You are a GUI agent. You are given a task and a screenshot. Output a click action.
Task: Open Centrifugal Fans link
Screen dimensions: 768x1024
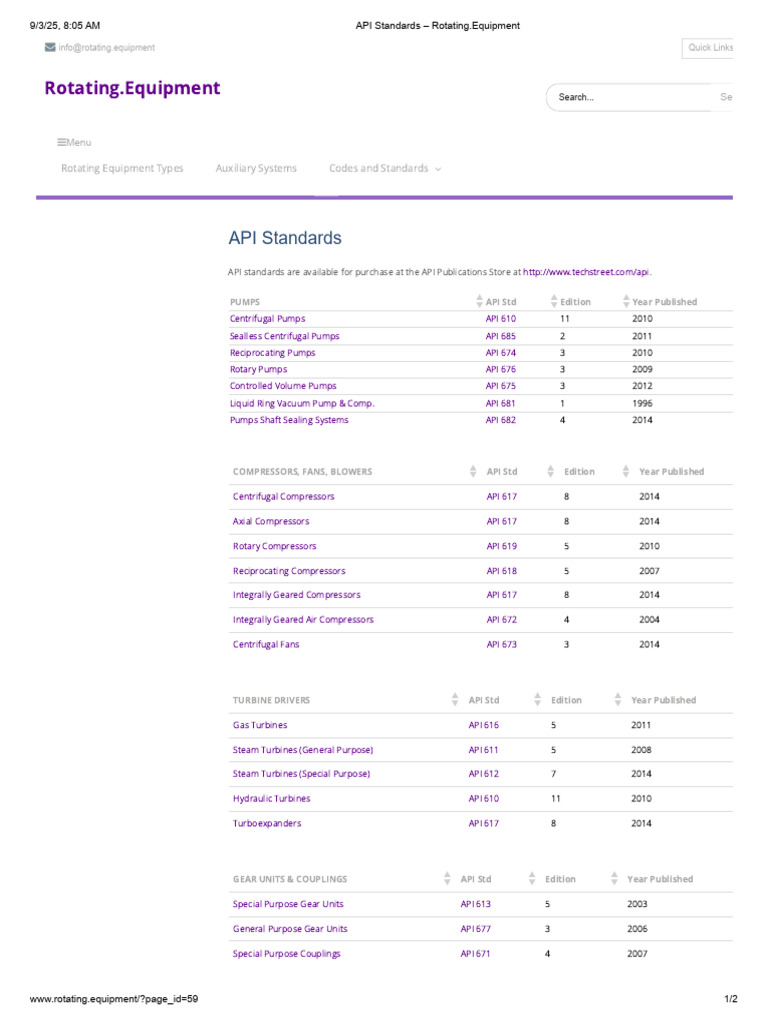tap(266, 645)
